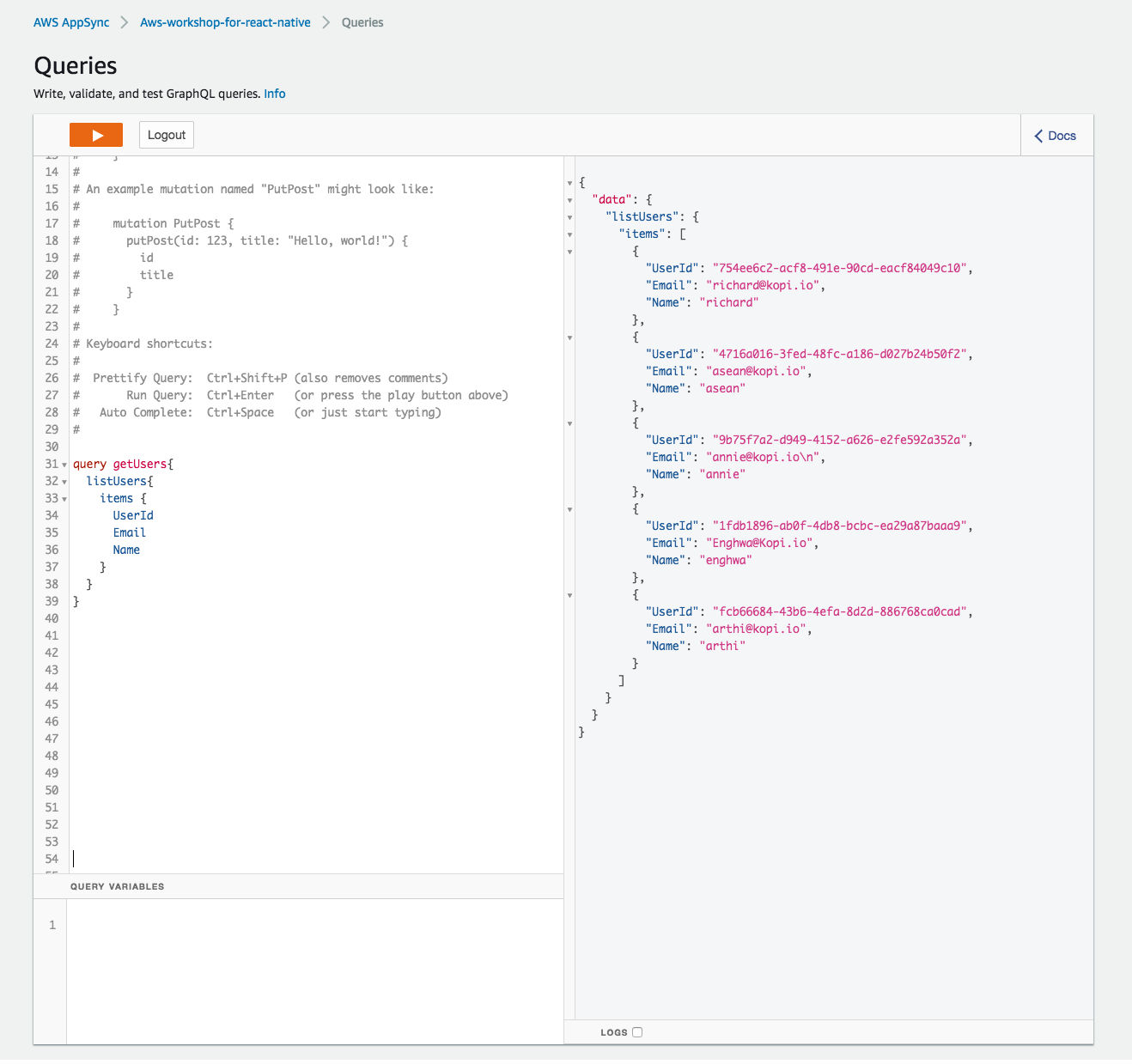The height and width of the screenshot is (1064, 1132).
Task: Click the "Keyboard shortcuts:" comment line
Action: point(143,344)
